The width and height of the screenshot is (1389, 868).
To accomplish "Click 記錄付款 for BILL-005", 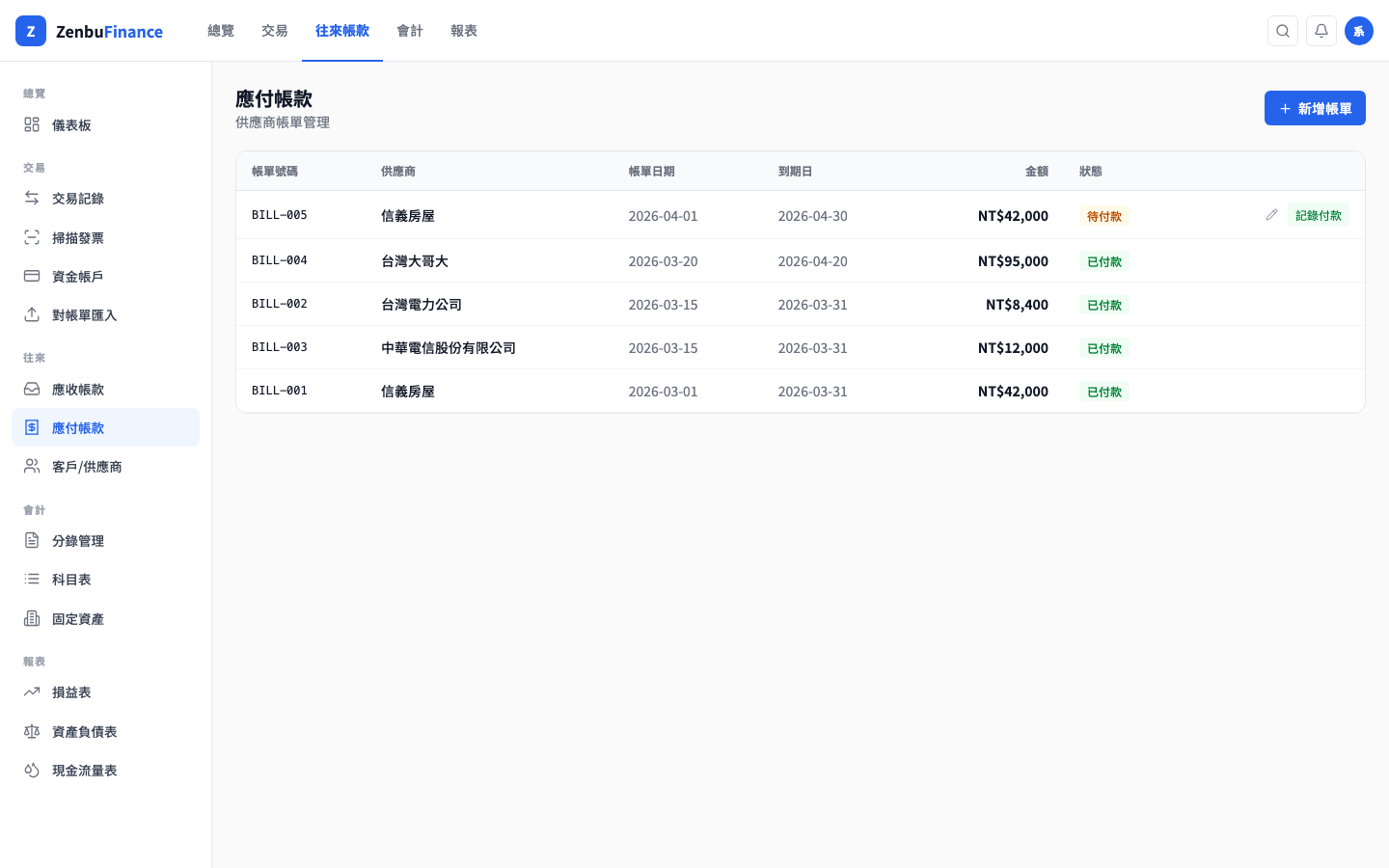I will (1319, 215).
